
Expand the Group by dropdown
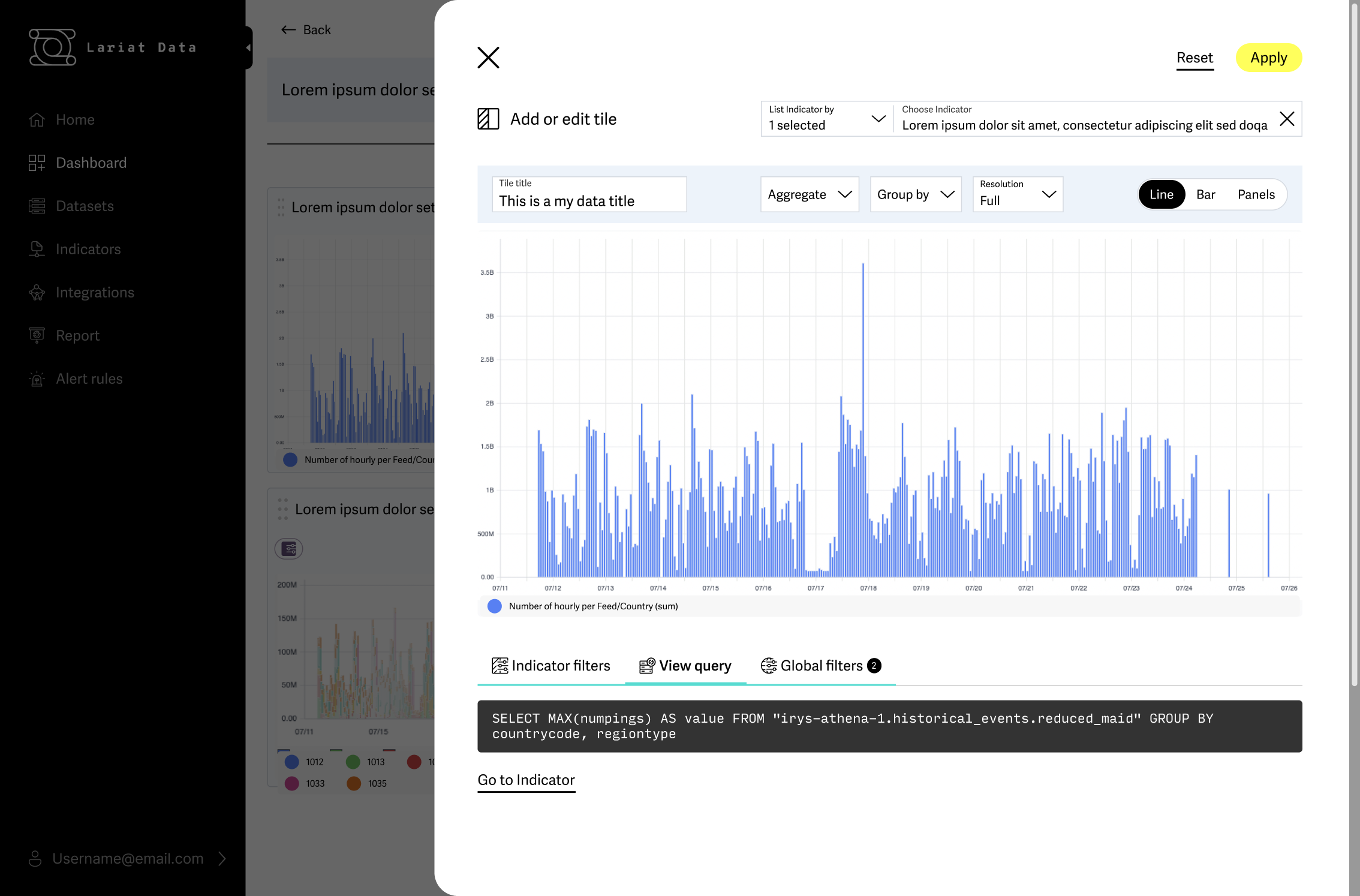(916, 194)
